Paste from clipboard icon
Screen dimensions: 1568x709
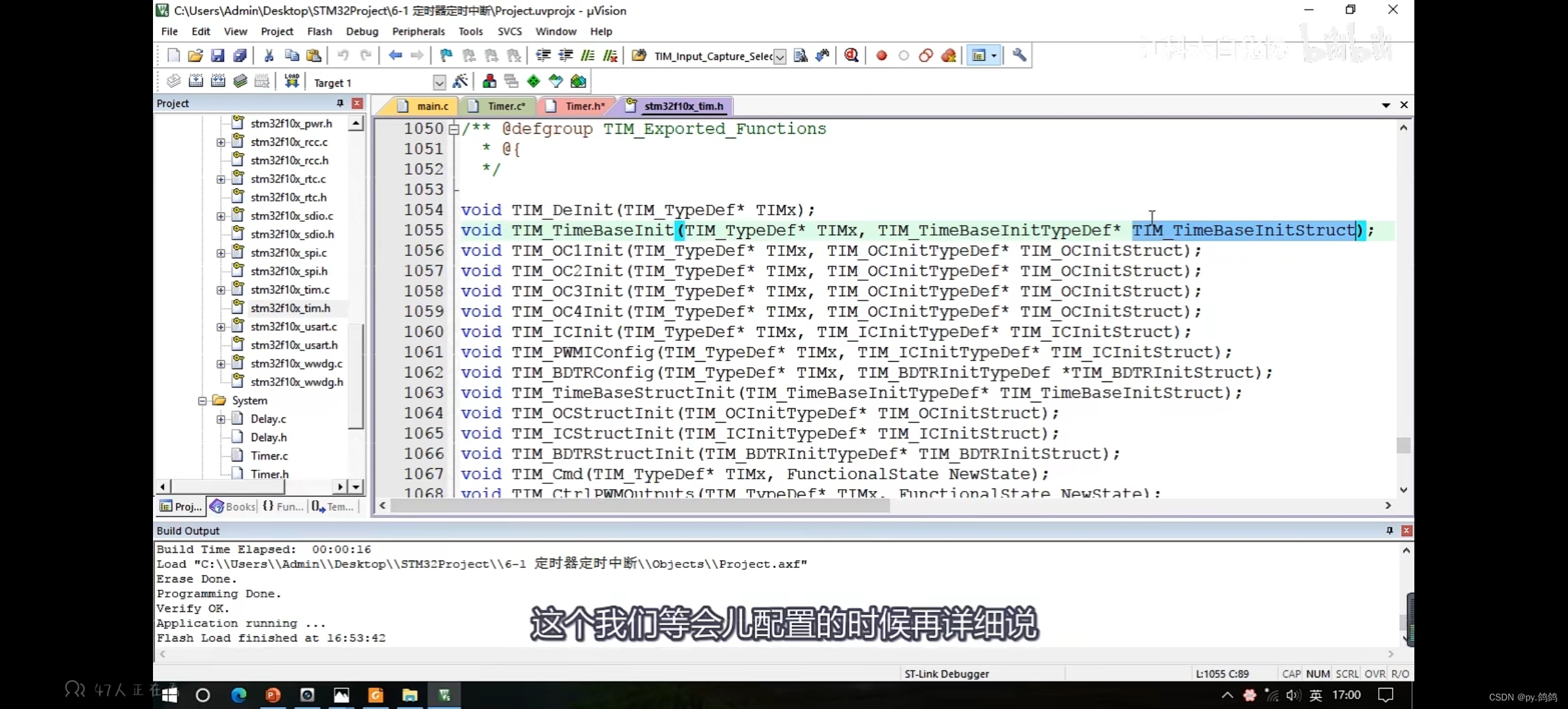point(314,56)
